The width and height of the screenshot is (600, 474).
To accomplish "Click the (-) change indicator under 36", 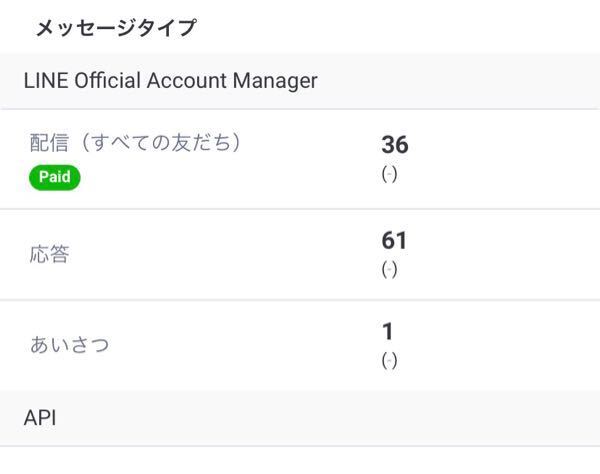I will [x=389, y=174].
